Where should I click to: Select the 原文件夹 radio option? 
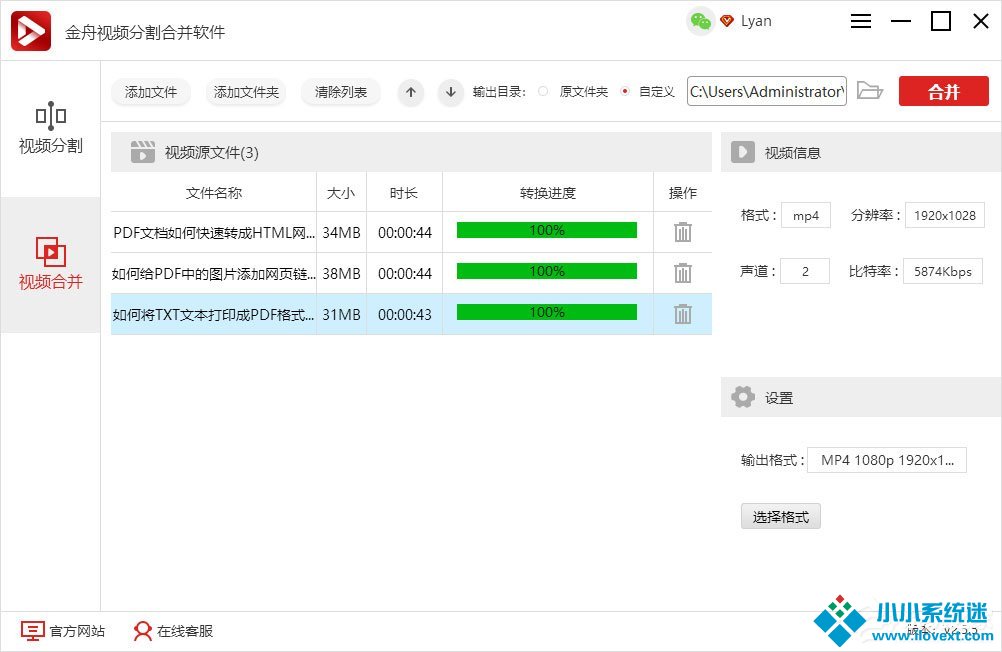543,92
